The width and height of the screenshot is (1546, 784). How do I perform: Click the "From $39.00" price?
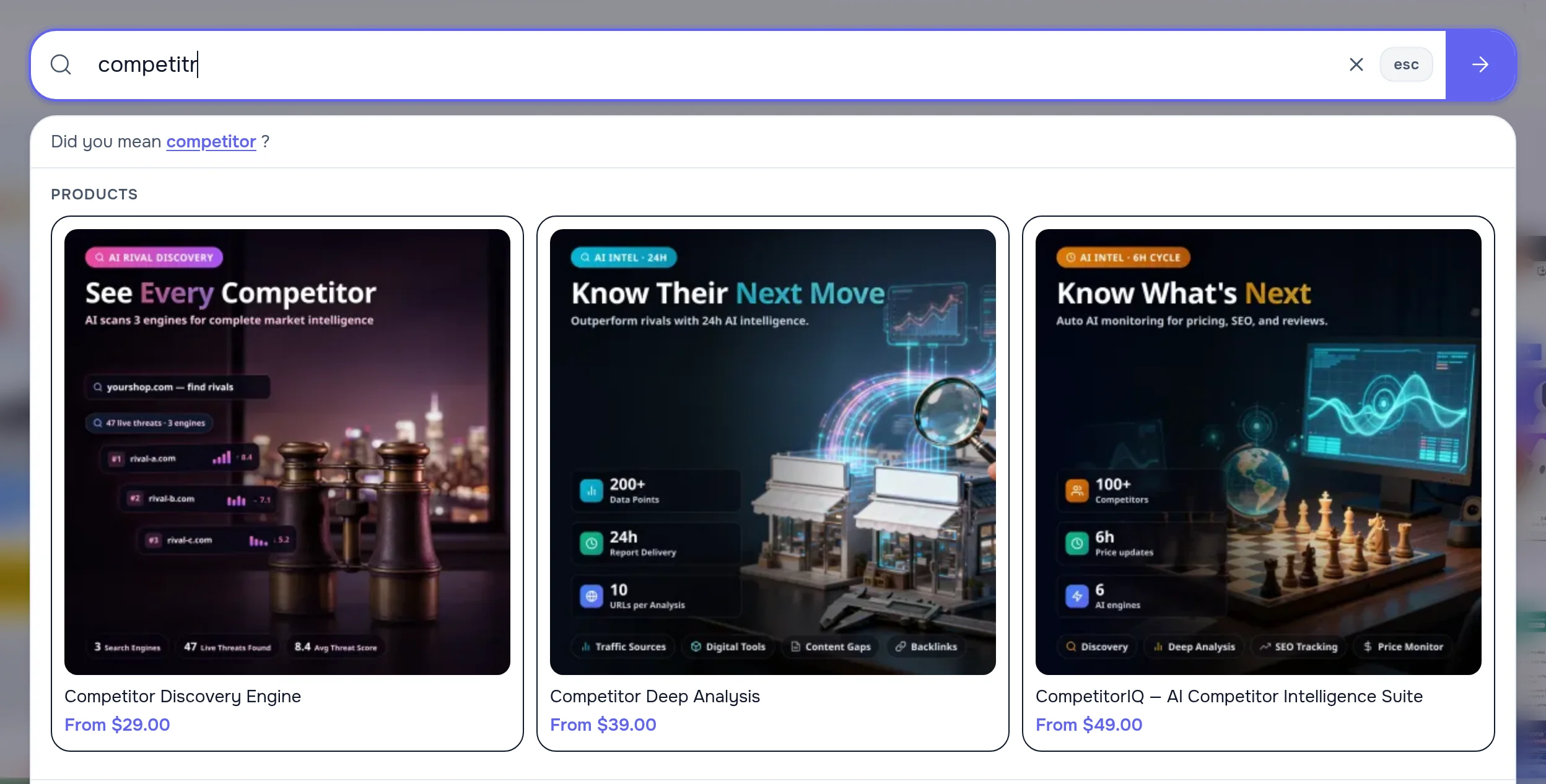603,725
